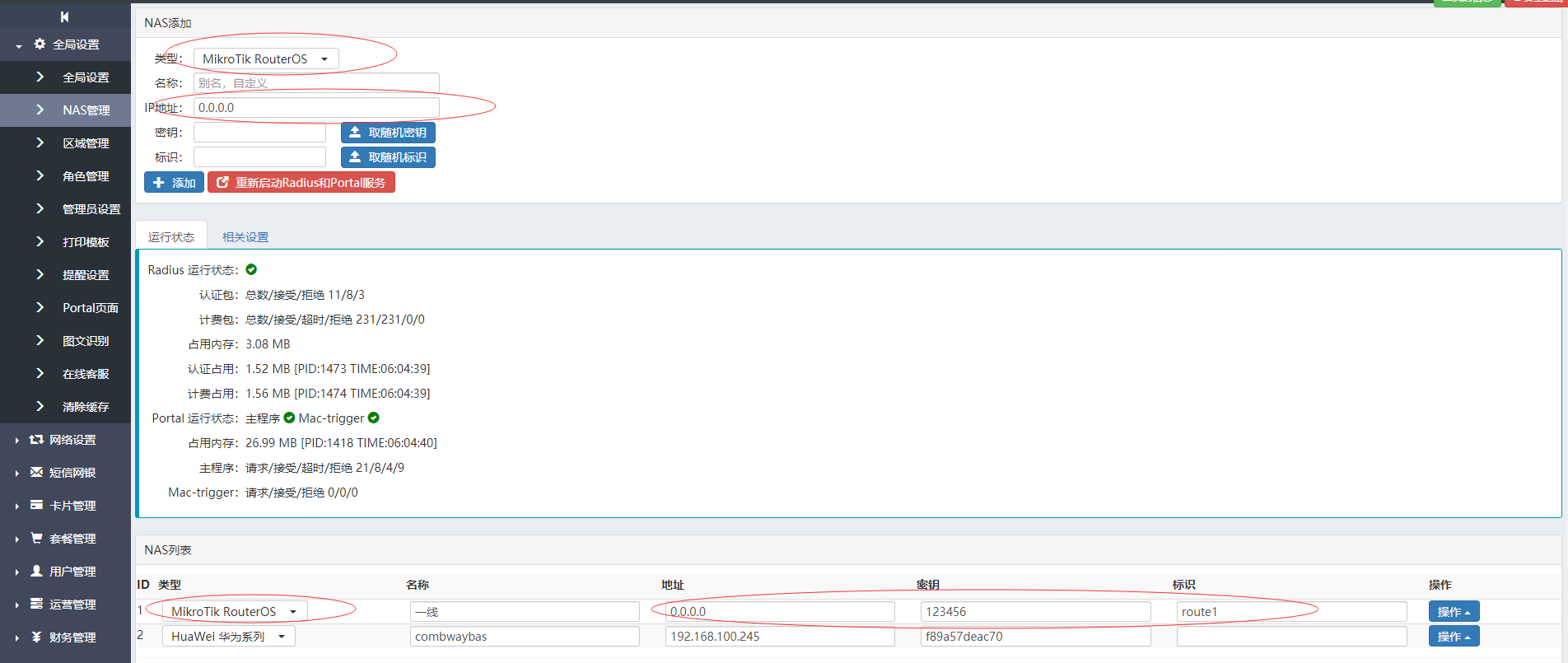The image size is (1568, 663).
Task: Click the 财务管理 yen icon
Action: click(36, 637)
